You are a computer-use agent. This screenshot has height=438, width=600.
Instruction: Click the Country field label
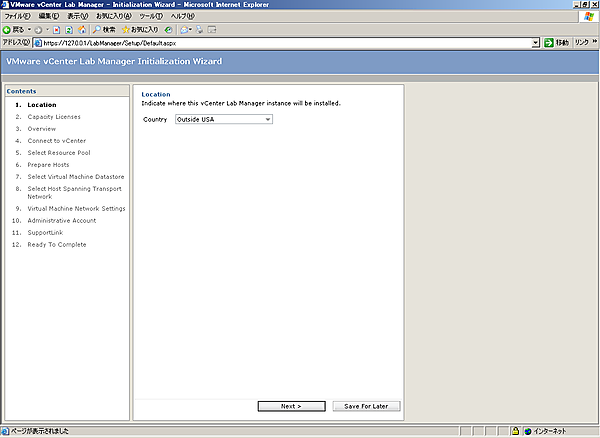point(155,119)
